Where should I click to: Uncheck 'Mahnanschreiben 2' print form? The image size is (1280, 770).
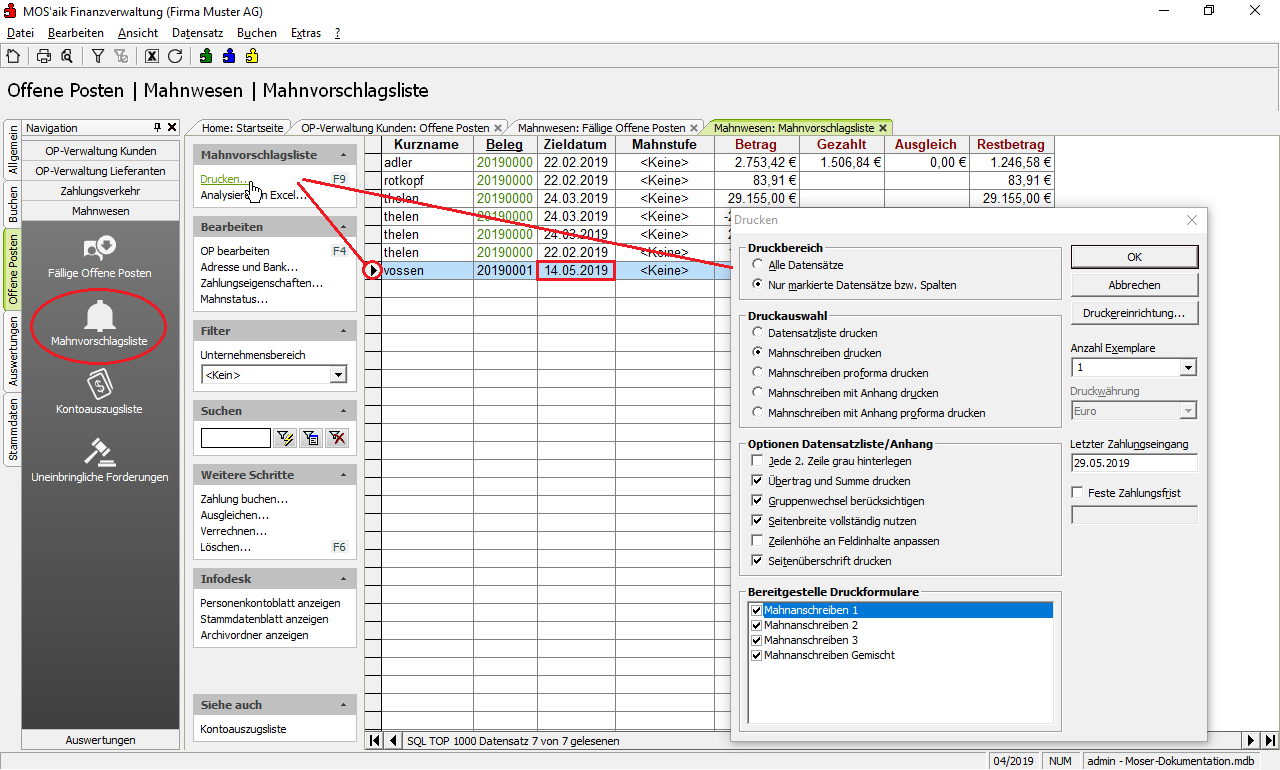(x=756, y=625)
